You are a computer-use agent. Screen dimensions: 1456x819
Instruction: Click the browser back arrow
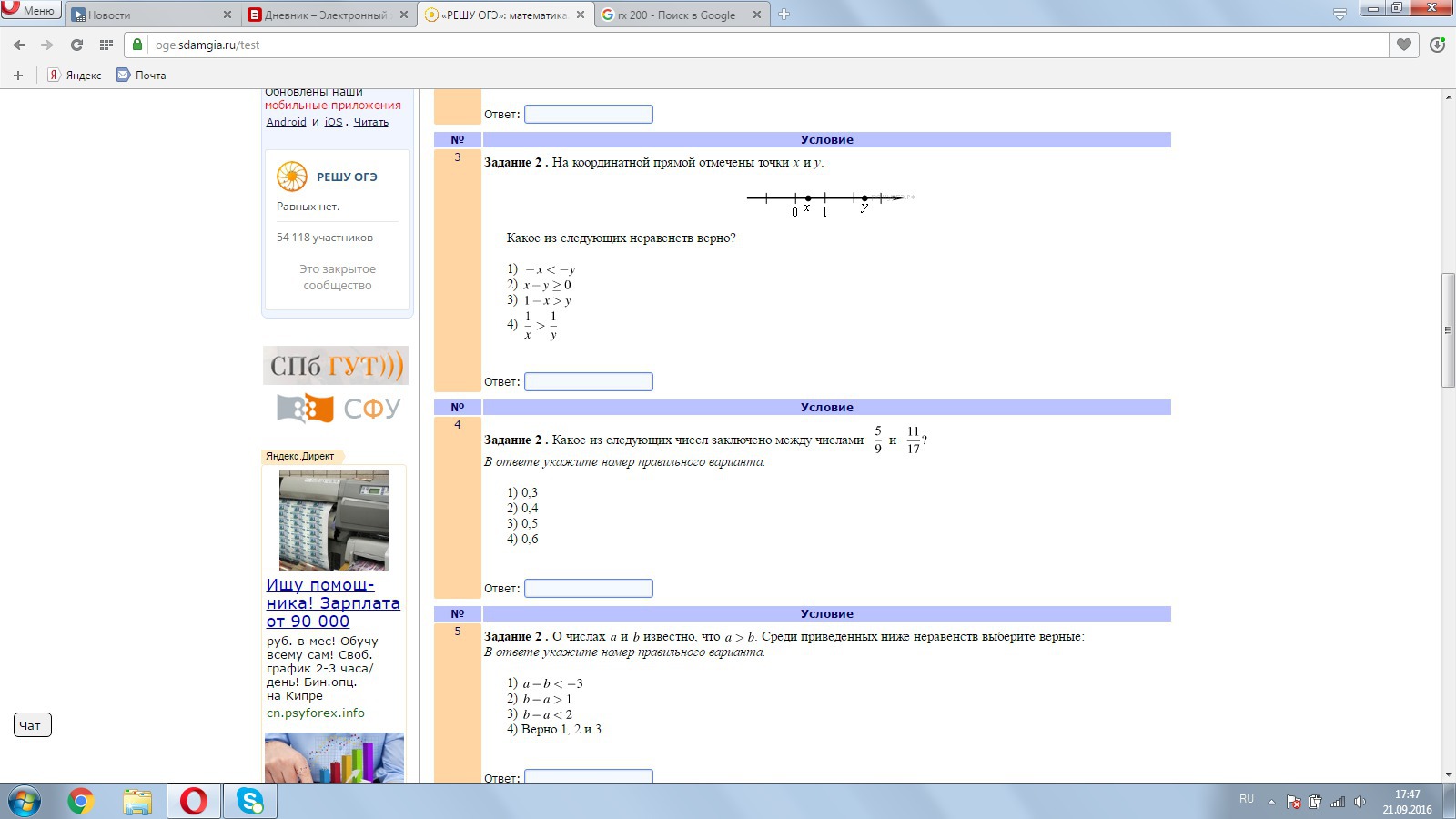19,45
